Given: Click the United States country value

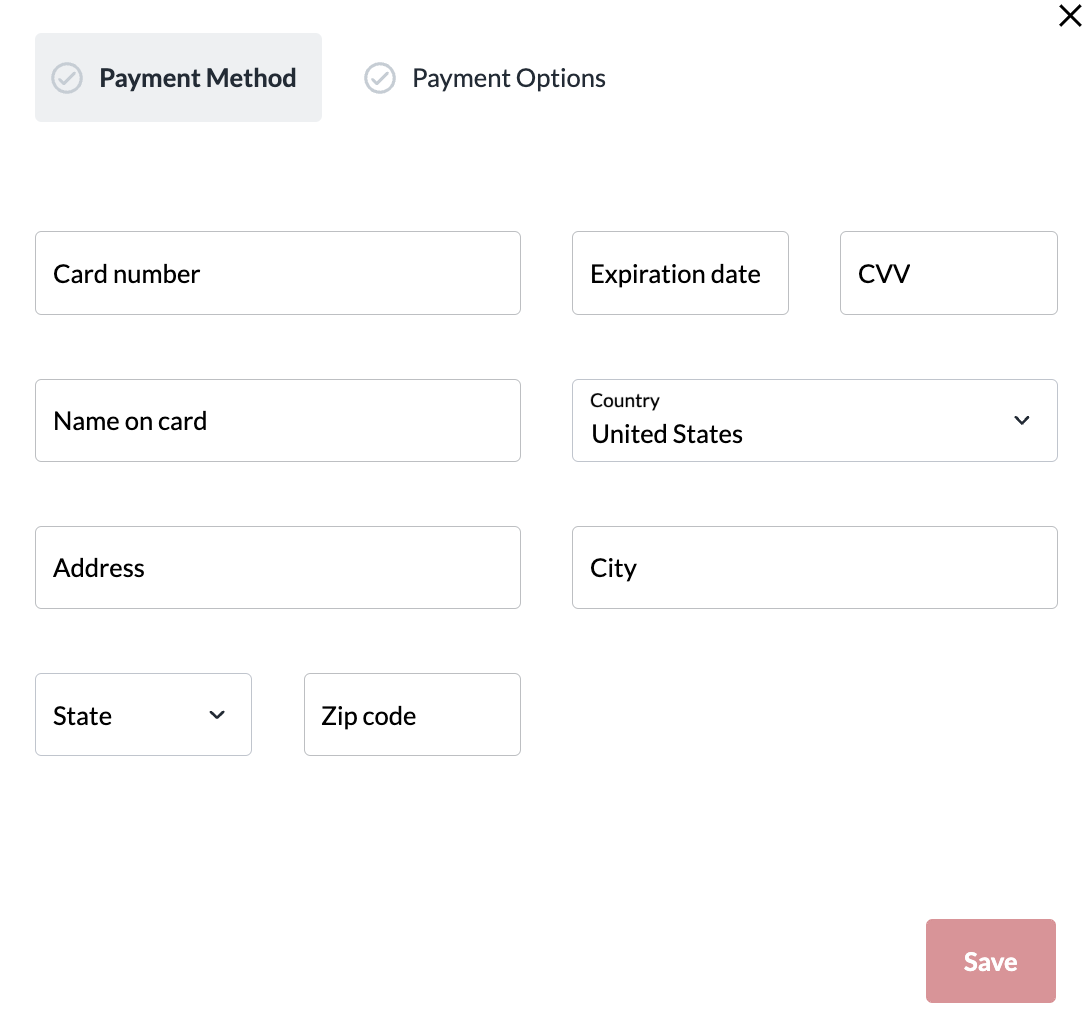Looking at the screenshot, I should [667, 434].
